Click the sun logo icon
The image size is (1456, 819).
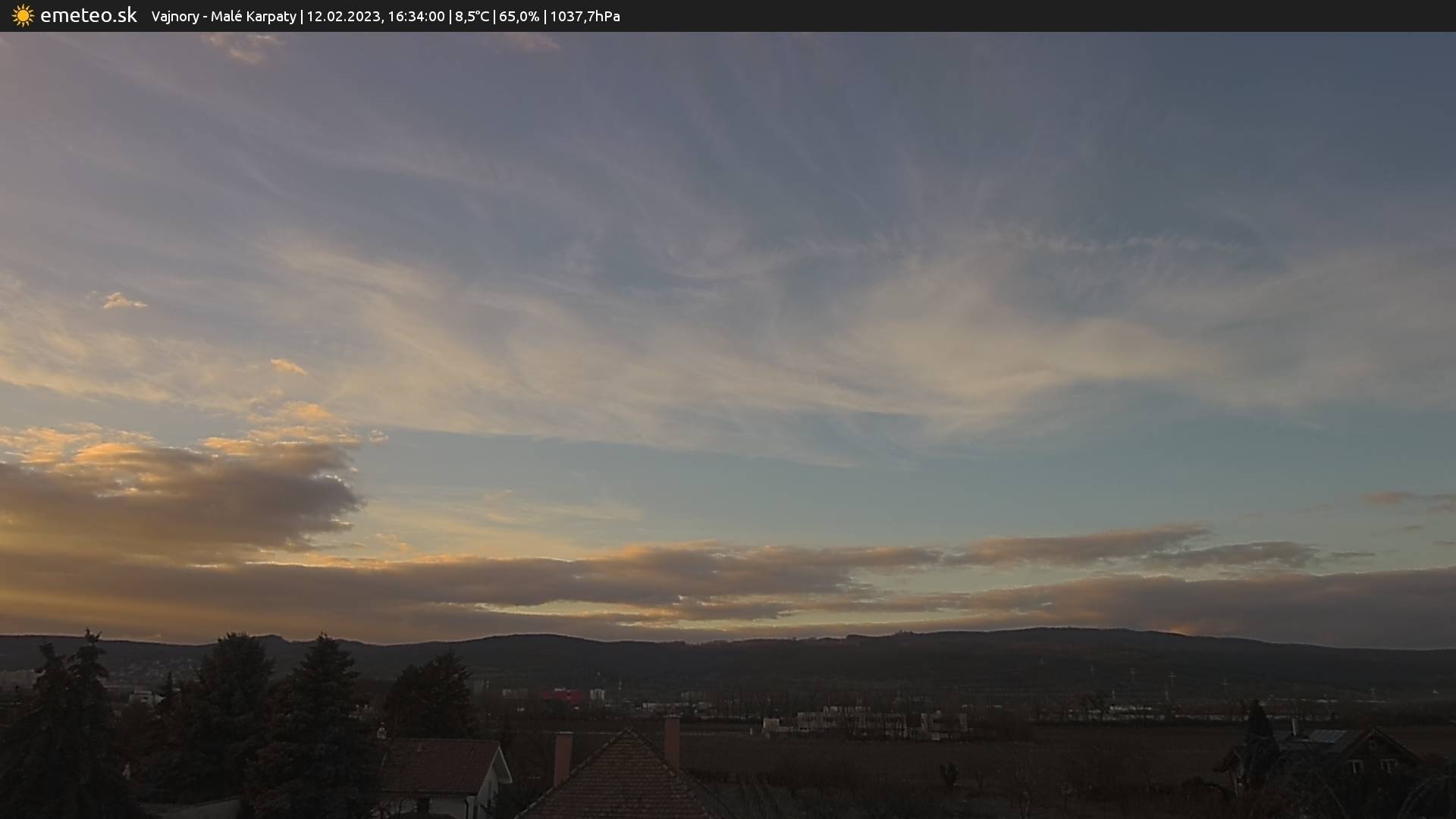tap(23, 16)
